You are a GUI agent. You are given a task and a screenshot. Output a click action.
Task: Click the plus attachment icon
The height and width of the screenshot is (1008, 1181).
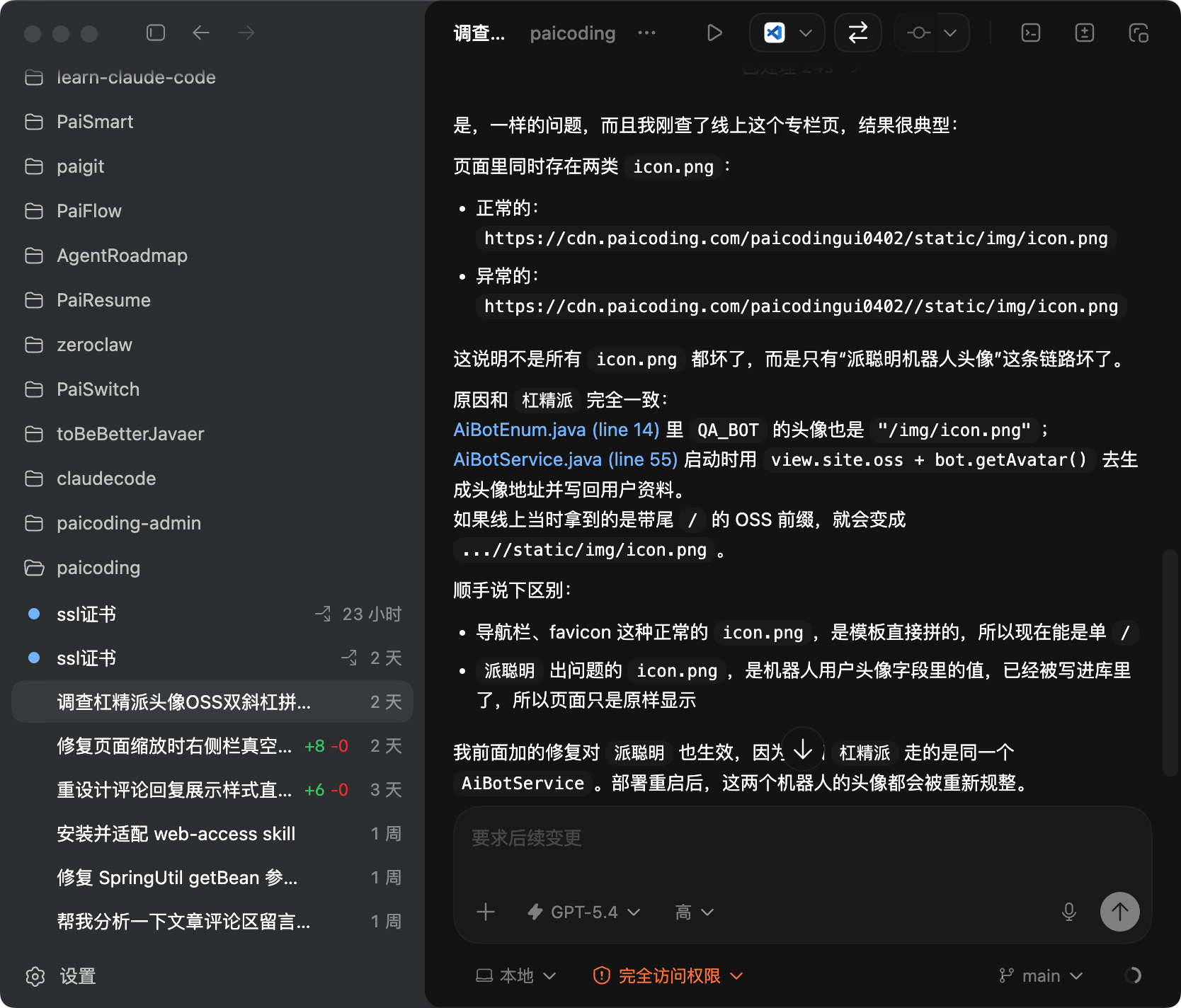486,912
